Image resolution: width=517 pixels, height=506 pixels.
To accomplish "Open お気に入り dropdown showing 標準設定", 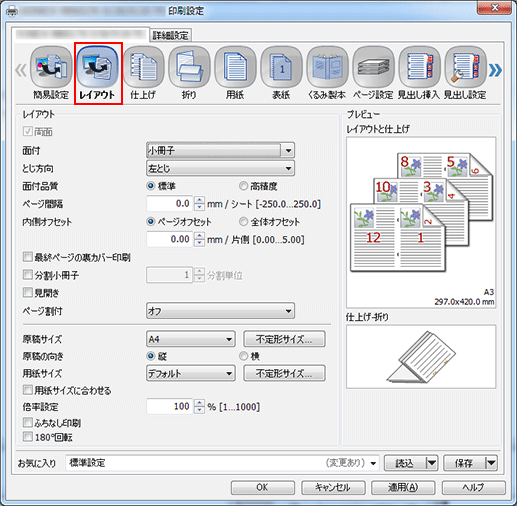I will click(222, 463).
